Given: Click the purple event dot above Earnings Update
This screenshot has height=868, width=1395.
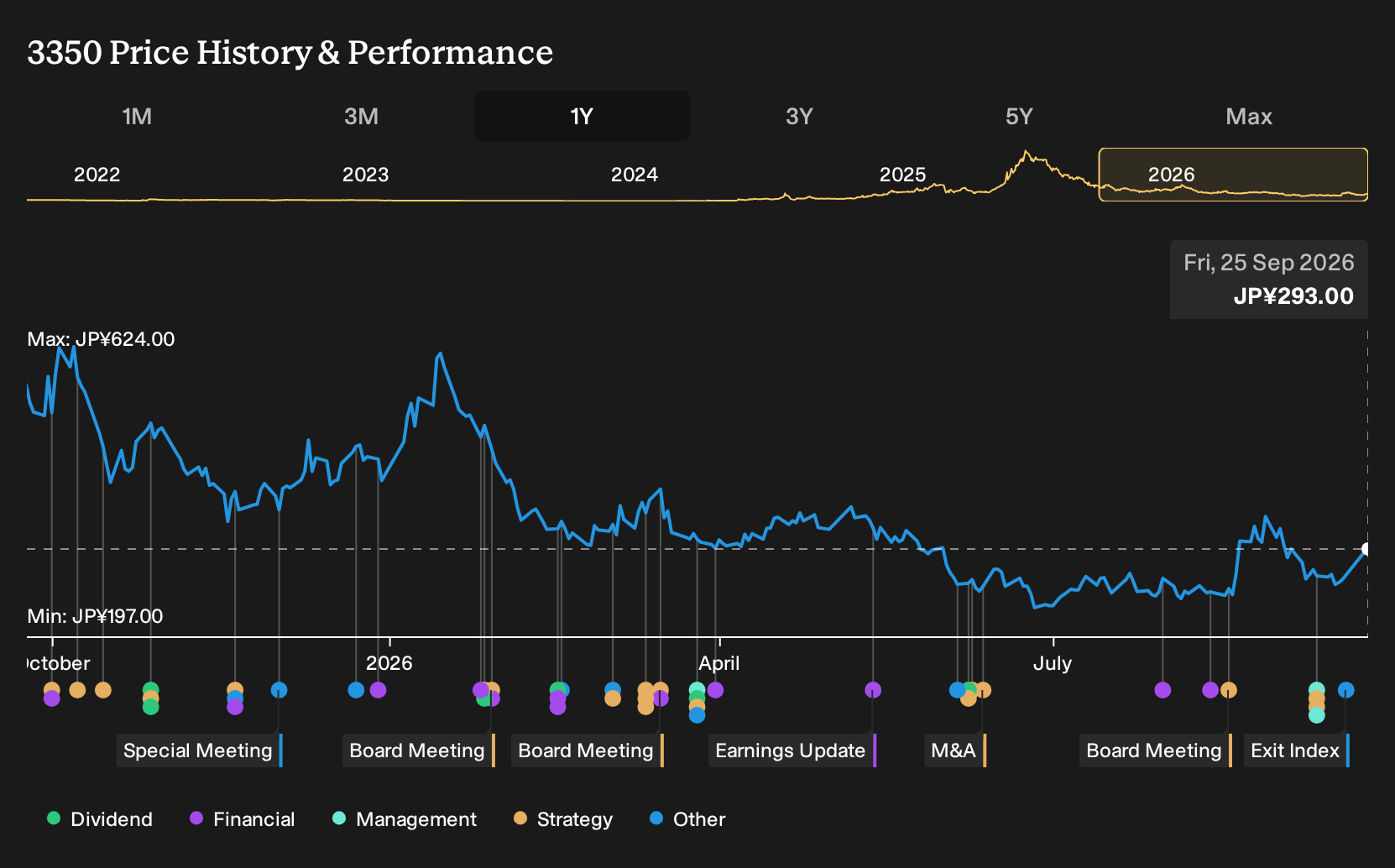Looking at the screenshot, I should pos(873,690).
